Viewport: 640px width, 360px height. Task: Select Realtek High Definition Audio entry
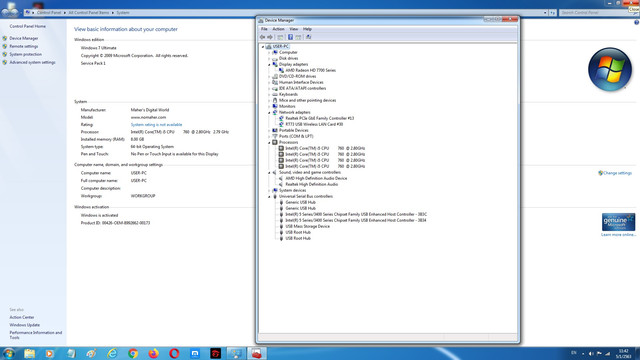pos(311,184)
